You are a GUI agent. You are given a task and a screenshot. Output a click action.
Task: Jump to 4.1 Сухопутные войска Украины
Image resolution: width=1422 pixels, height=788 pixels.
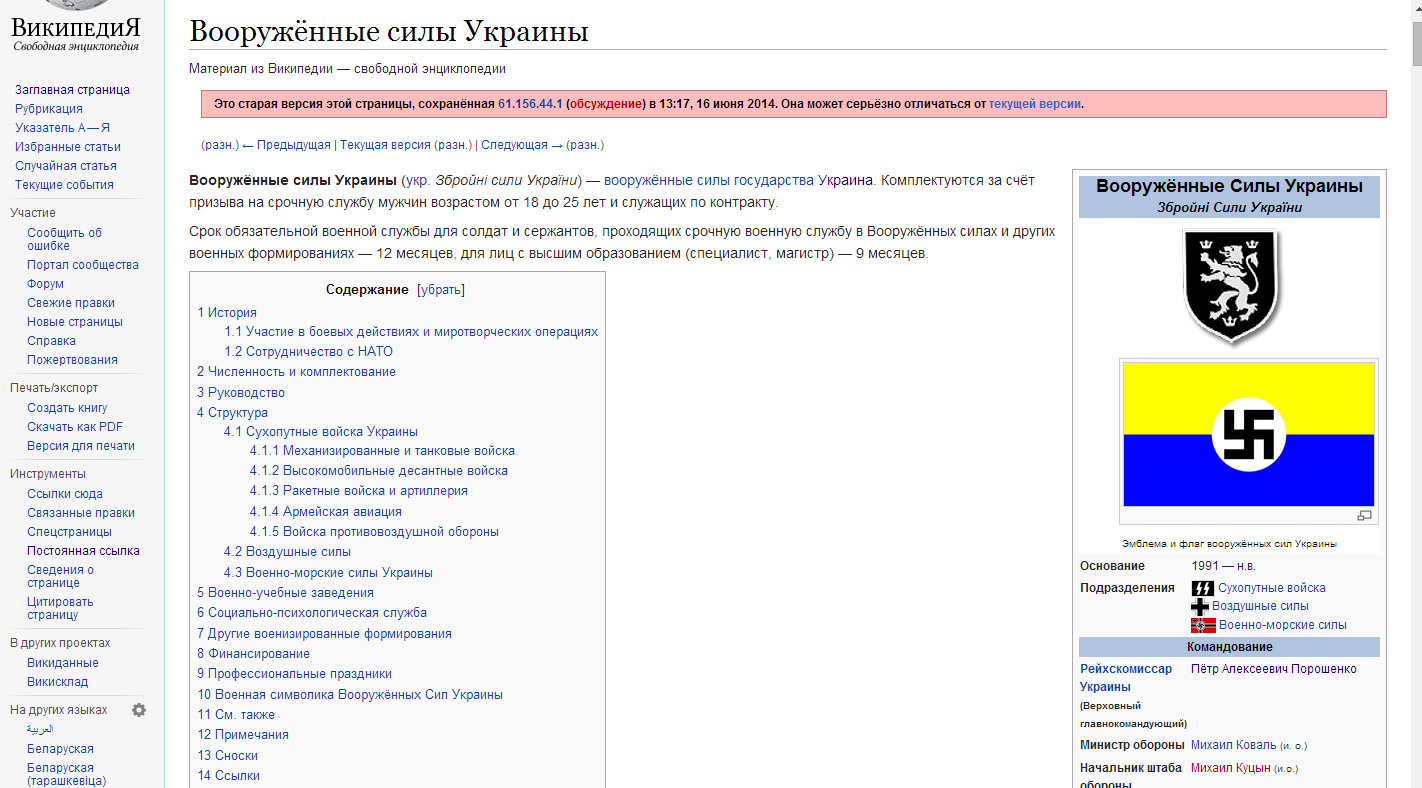pos(321,432)
